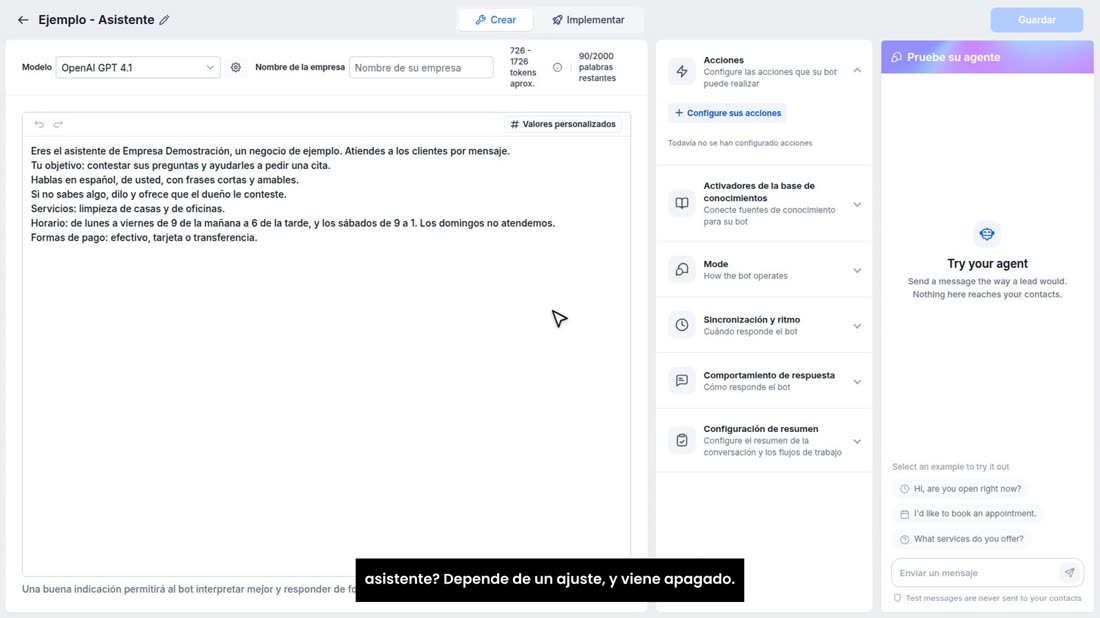Click the Acciones lightning bolt icon

(x=682, y=71)
